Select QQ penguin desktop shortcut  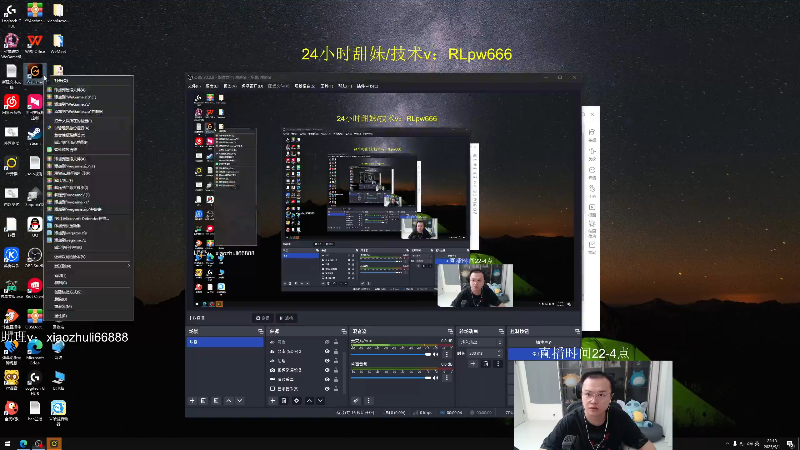pos(35,227)
